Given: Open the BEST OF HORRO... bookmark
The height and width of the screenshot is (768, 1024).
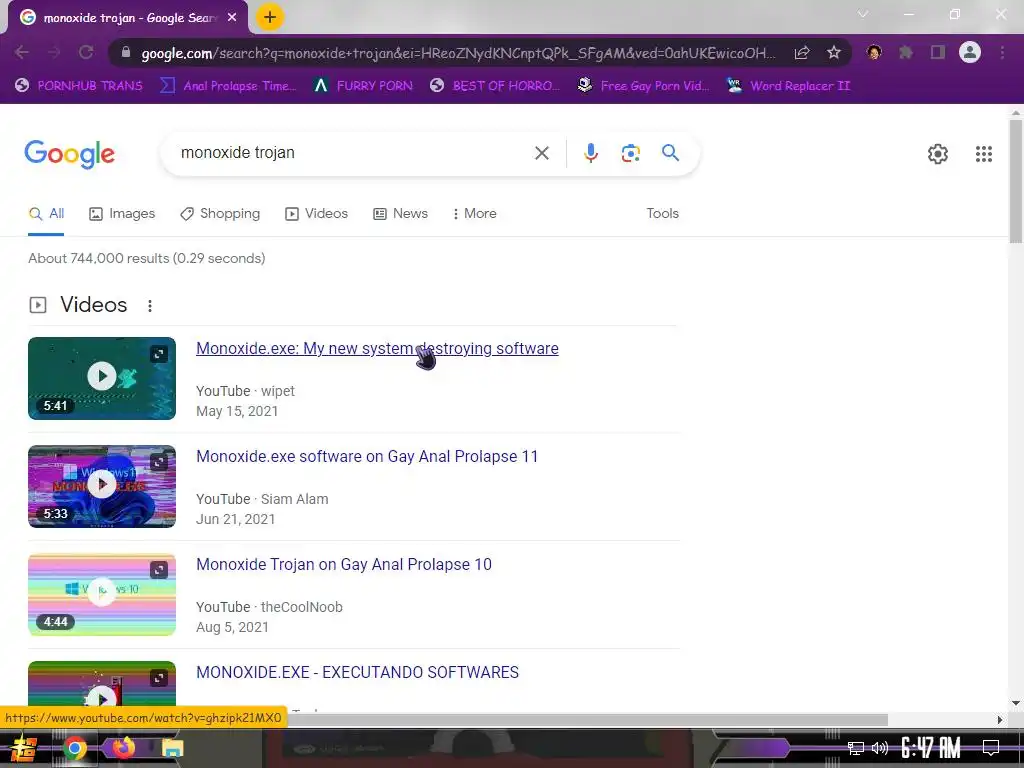Looking at the screenshot, I should (x=495, y=86).
